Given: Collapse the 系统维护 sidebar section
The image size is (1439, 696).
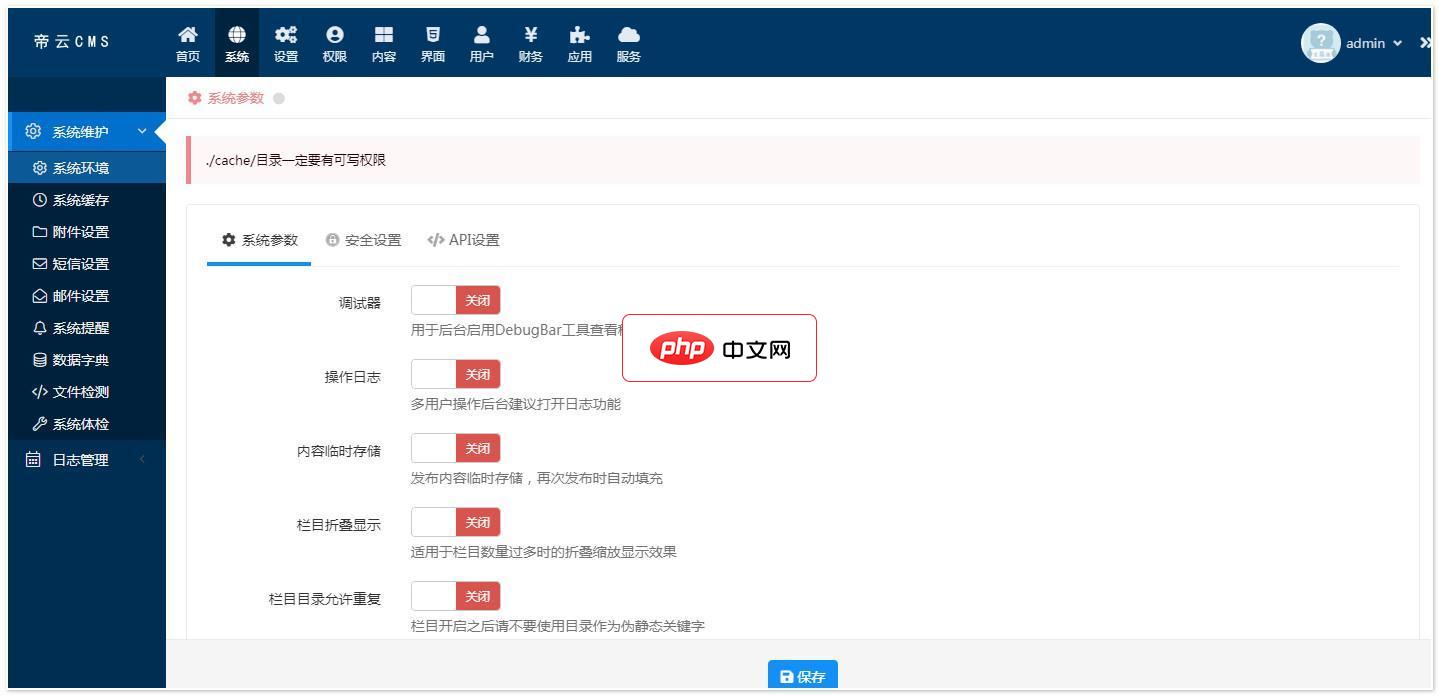Looking at the screenshot, I should 86,132.
